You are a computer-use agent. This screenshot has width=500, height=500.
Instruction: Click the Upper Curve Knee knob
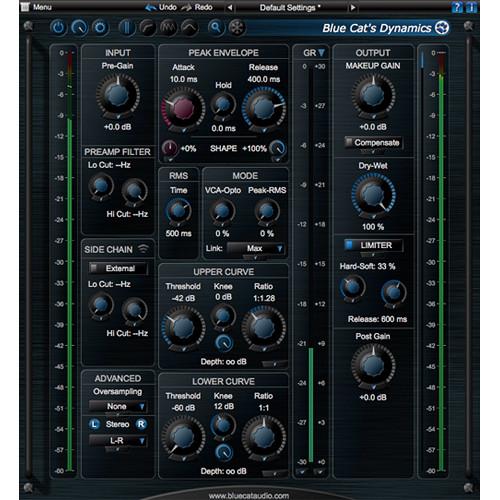click(x=223, y=316)
